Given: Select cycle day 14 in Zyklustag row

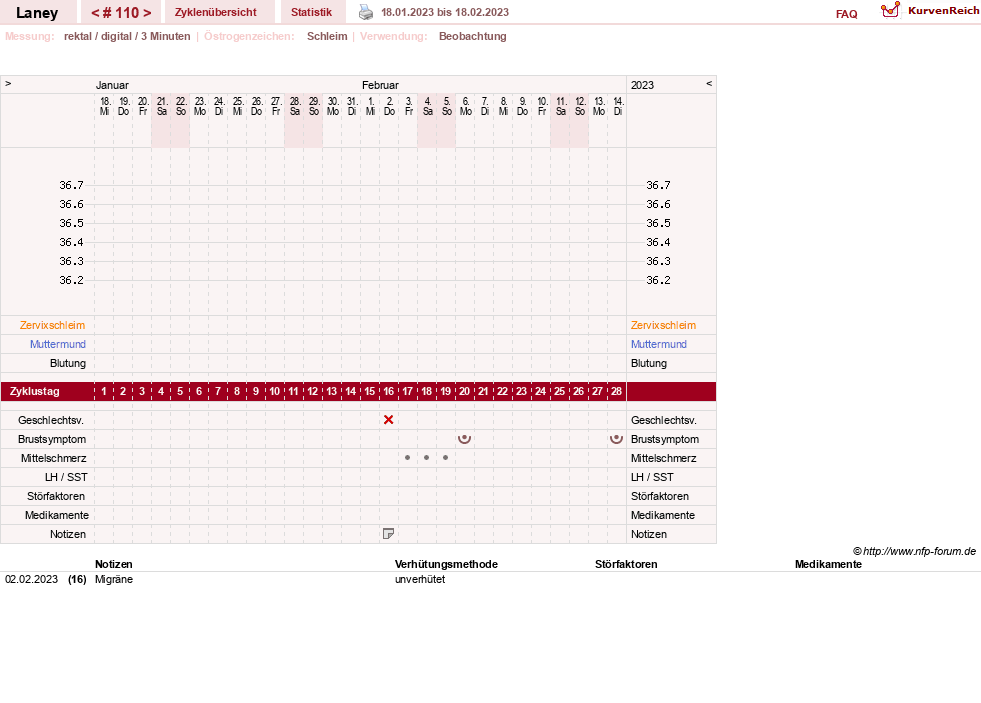Looking at the screenshot, I should (350, 392).
